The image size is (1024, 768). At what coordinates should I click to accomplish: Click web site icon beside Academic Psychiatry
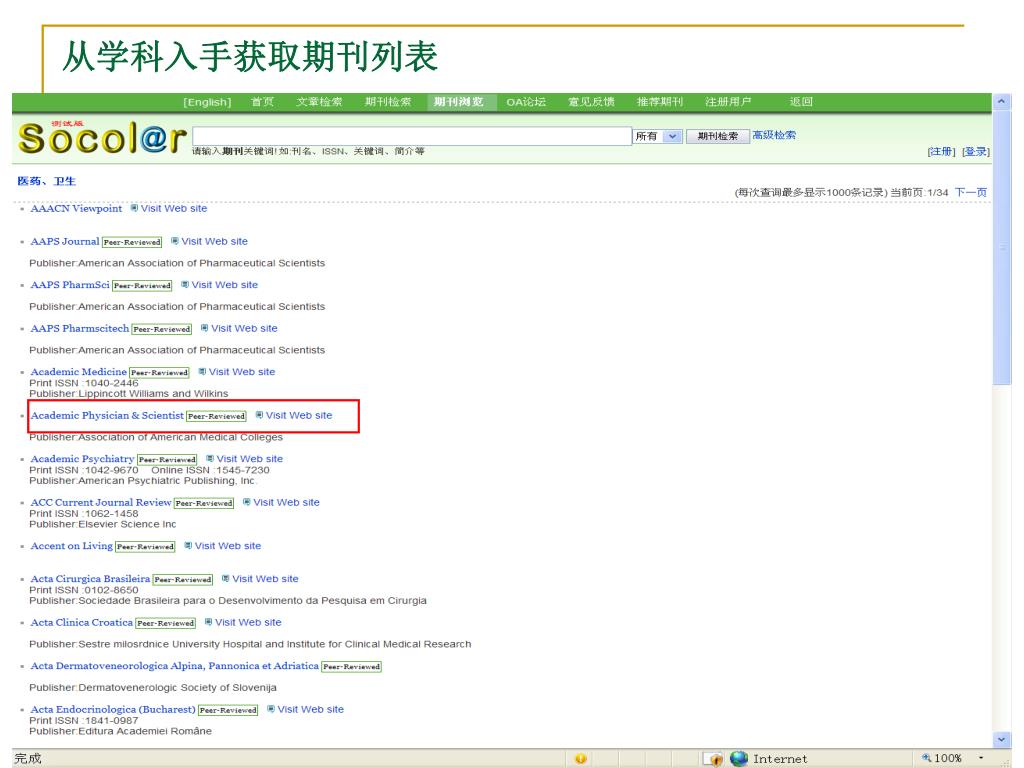click(210, 458)
